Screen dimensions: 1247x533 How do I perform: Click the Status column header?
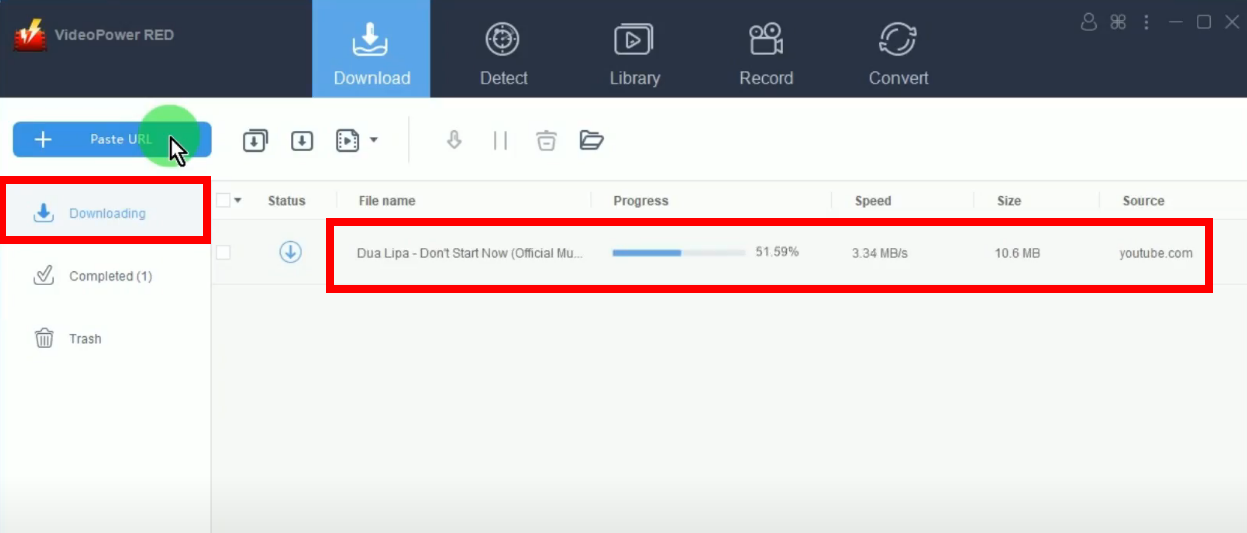click(287, 201)
